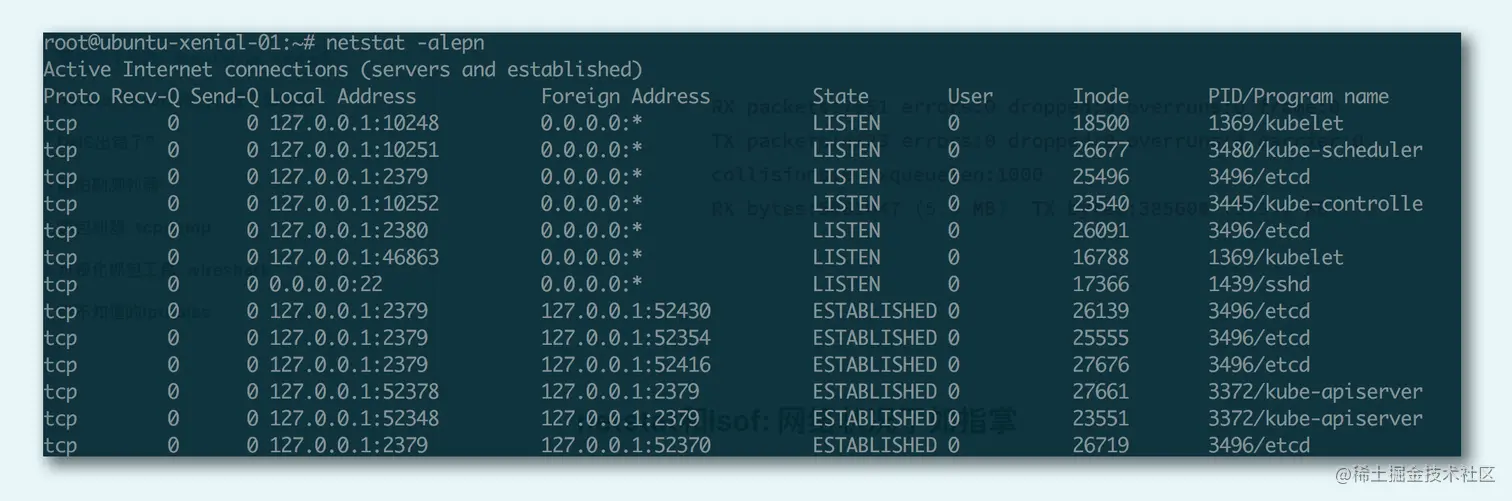Click foreign address 127.0.0.1:52354
This screenshot has height=501, width=1512.
(x=626, y=338)
